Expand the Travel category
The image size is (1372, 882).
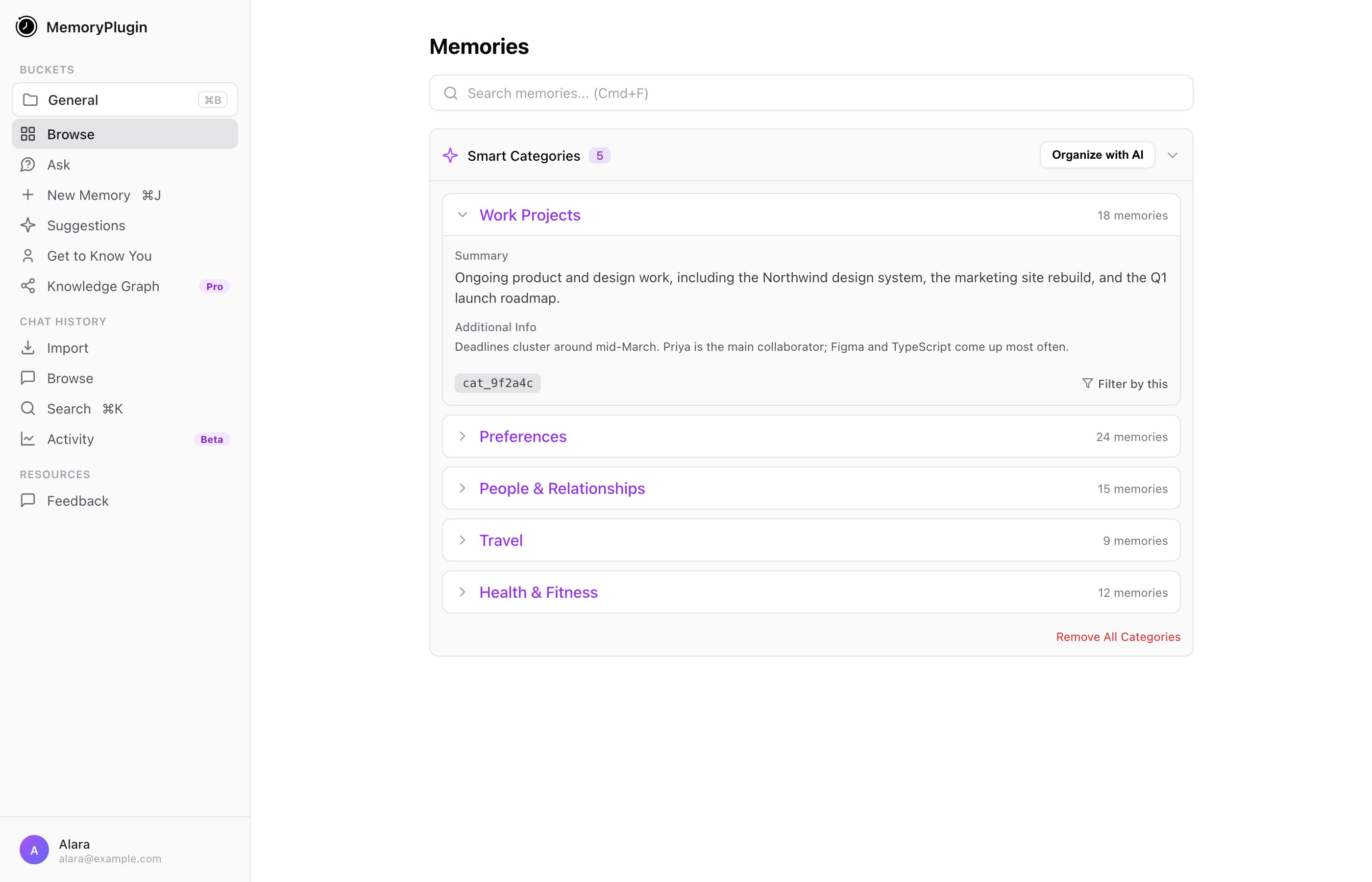(463, 540)
